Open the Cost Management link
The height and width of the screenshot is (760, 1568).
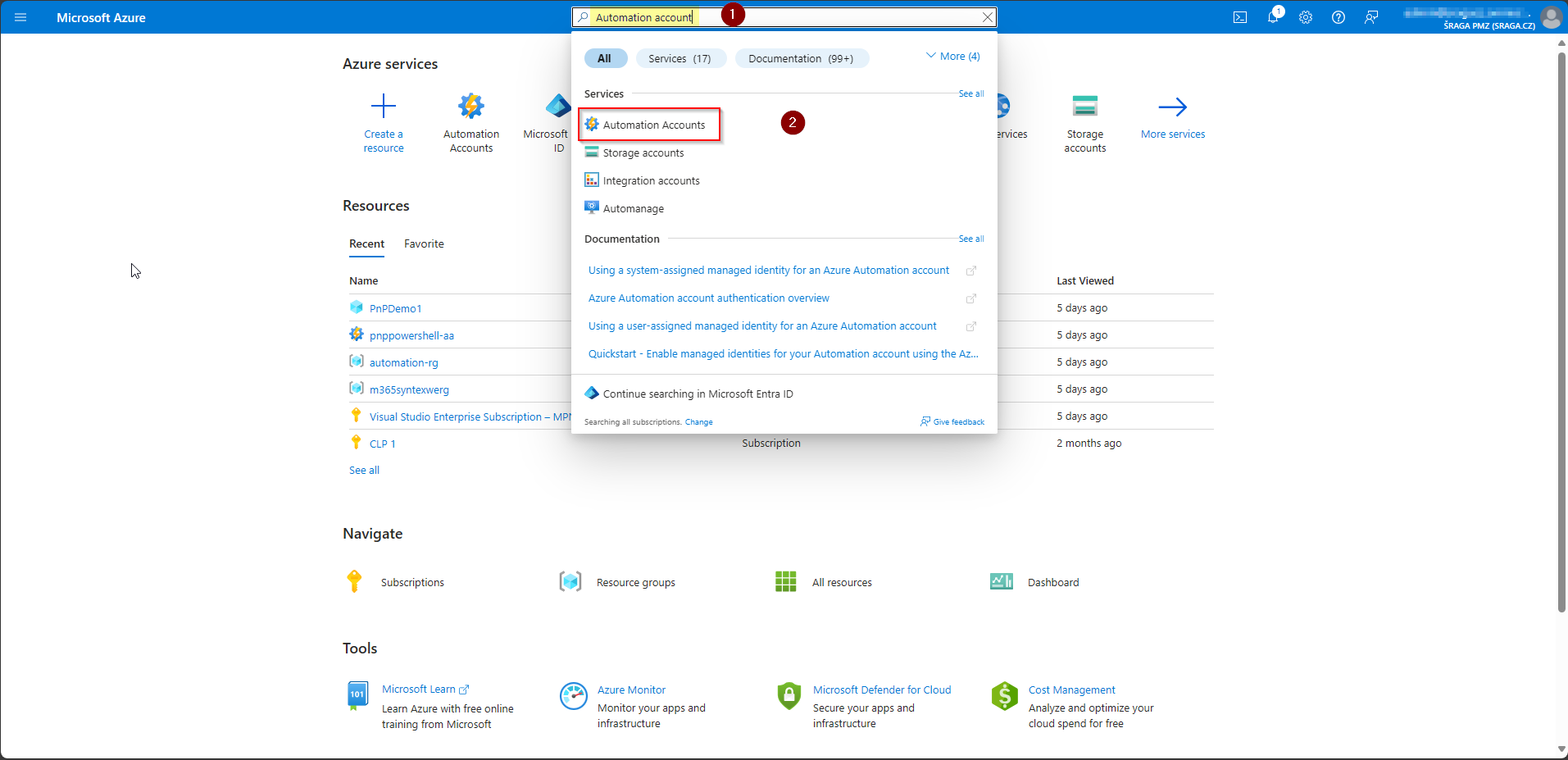click(x=1071, y=689)
